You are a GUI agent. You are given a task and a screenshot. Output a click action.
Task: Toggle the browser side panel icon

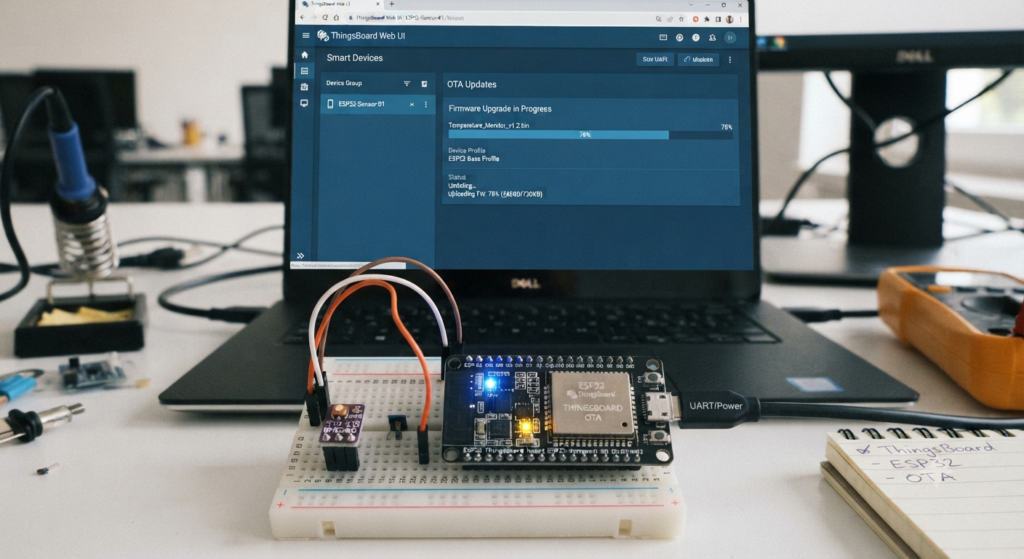click(x=718, y=19)
